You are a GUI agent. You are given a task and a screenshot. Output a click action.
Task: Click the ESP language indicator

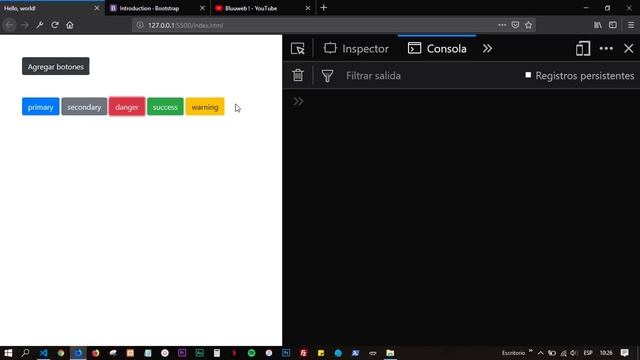588,353
